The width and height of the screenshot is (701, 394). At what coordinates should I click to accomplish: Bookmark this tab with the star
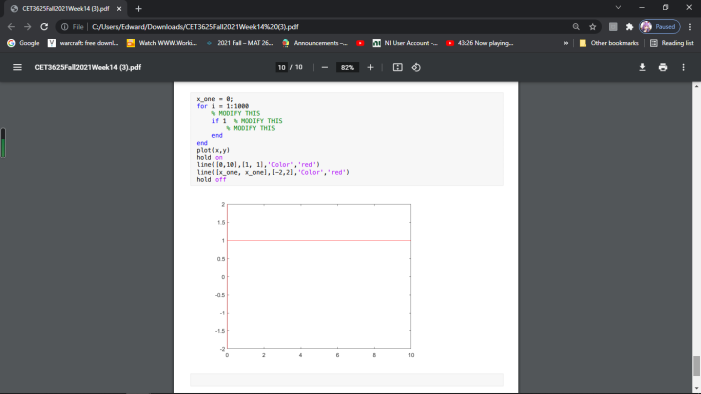592,27
